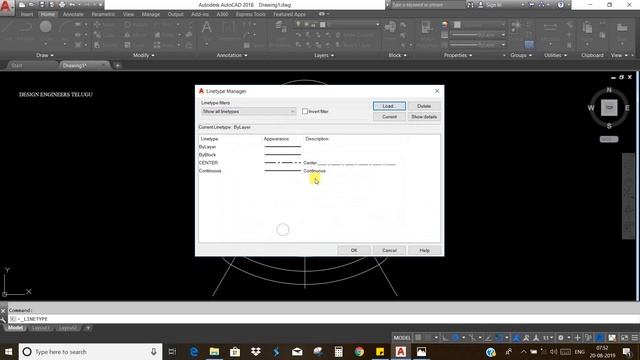Click the New drawing quick access icon
This screenshot has width=640, height=360.
pos(22,5)
